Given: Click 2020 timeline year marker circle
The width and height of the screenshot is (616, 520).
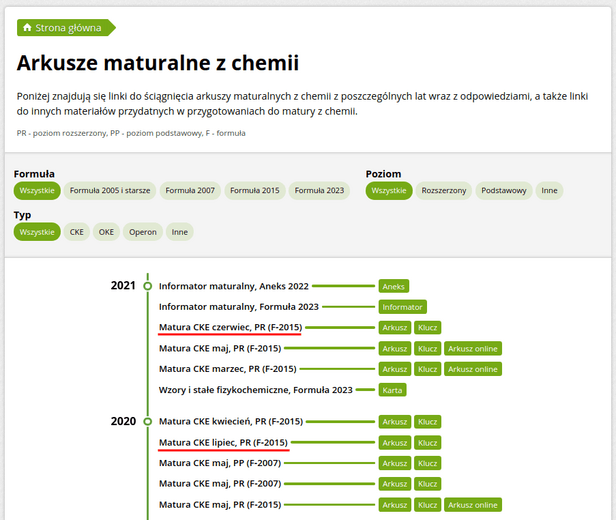Looking at the screenshot, I should pyautogui.click(x=148, y=421).
